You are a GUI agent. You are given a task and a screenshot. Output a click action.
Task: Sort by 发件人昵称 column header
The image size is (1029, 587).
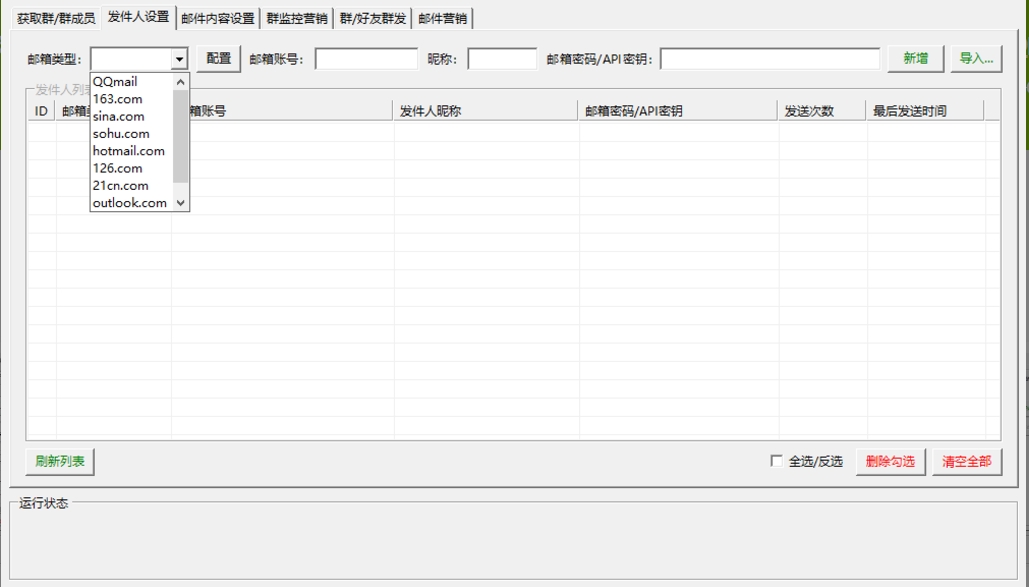coord(486,111)
